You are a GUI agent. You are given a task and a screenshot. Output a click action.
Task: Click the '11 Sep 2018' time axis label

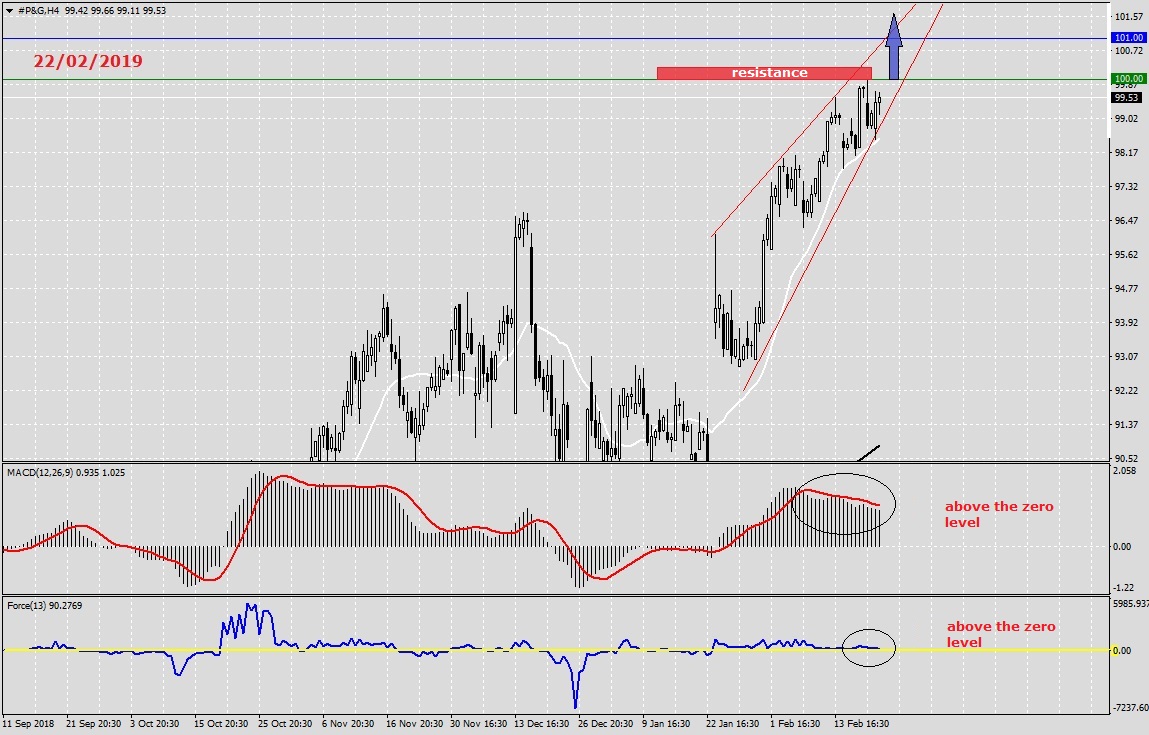tap(30, 723)
